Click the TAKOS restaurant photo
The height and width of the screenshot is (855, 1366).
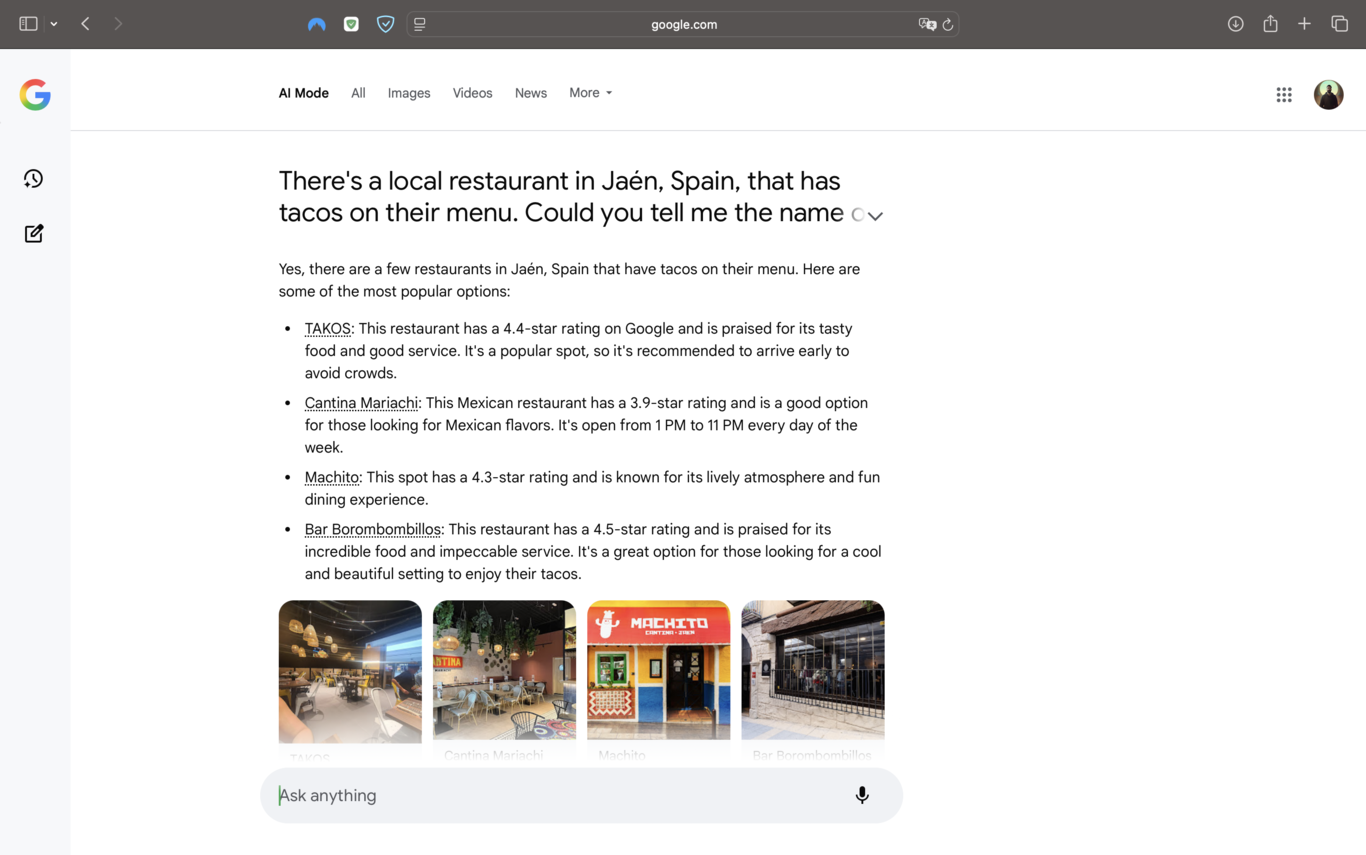350,672
